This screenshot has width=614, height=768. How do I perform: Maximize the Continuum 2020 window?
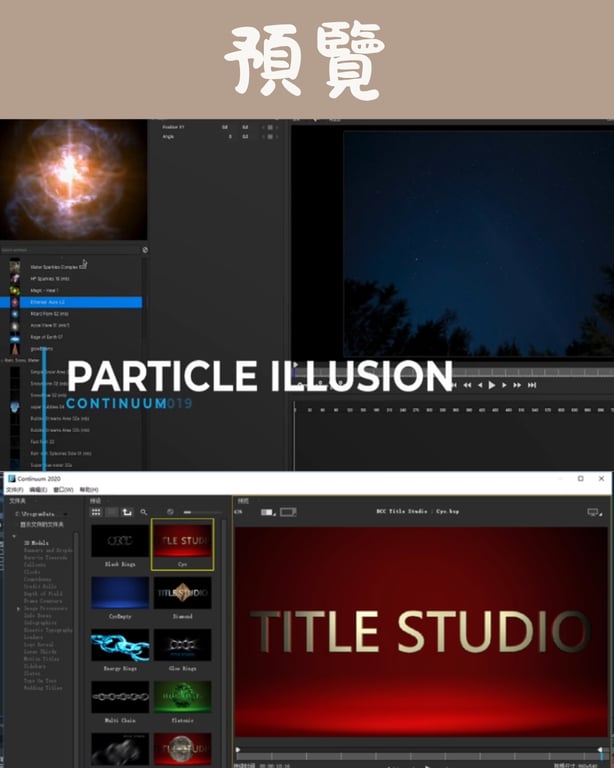point(580,479)
